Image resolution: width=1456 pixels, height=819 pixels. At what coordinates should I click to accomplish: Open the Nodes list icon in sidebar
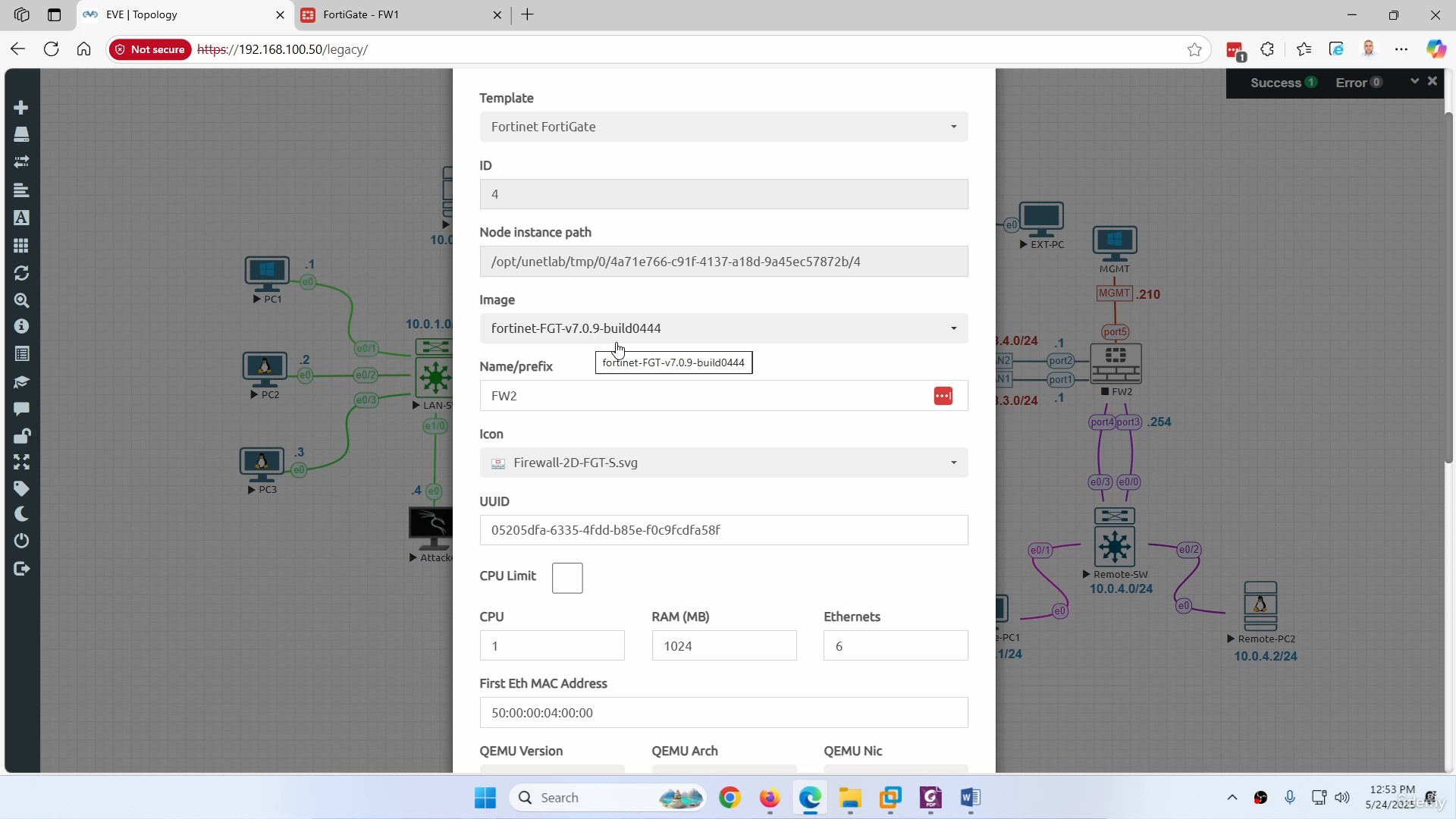click(21, 134)
